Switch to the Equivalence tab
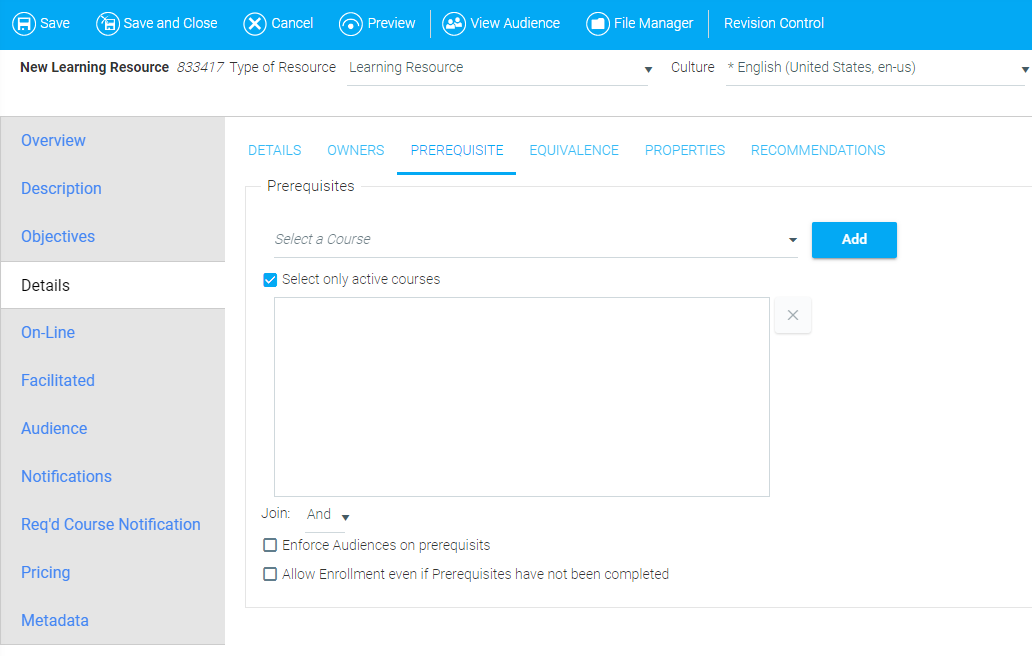Screen dimensions: 1032x656 [574, 151]
